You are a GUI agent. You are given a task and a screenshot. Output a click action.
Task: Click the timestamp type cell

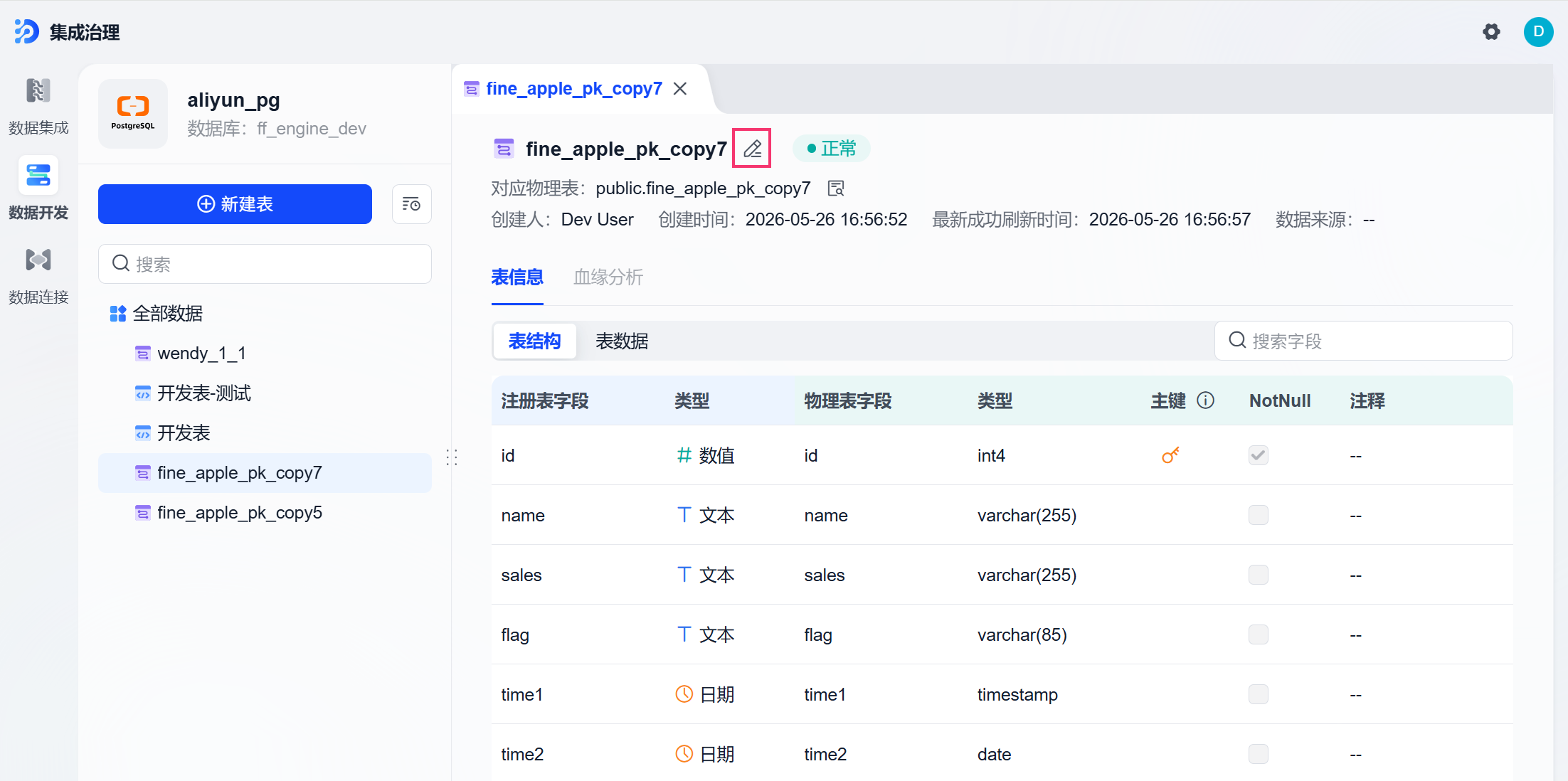click(1017, 694)
